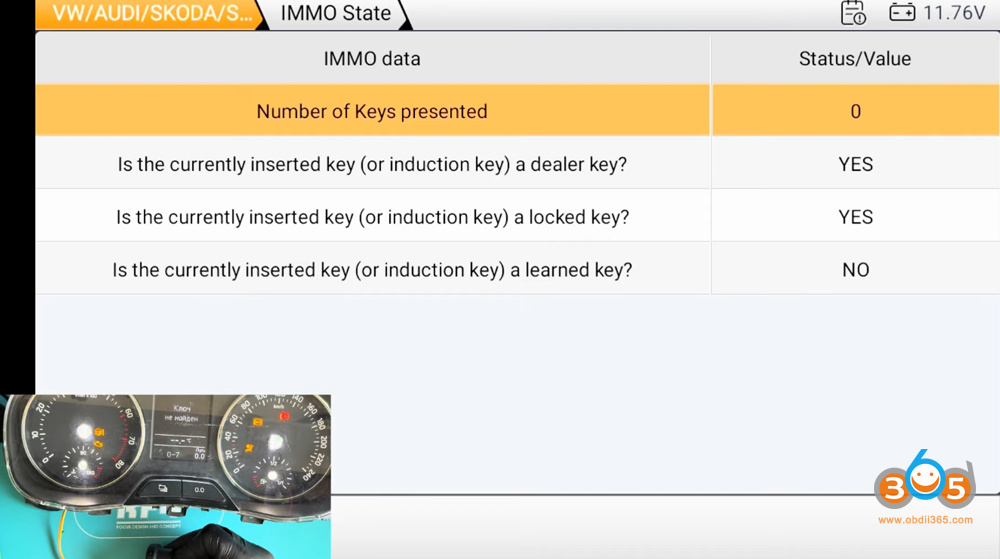Click the instrument cluster video thumbnail display
The height and width of the screenshot is (559, 1000).
[x=168, y=475]
